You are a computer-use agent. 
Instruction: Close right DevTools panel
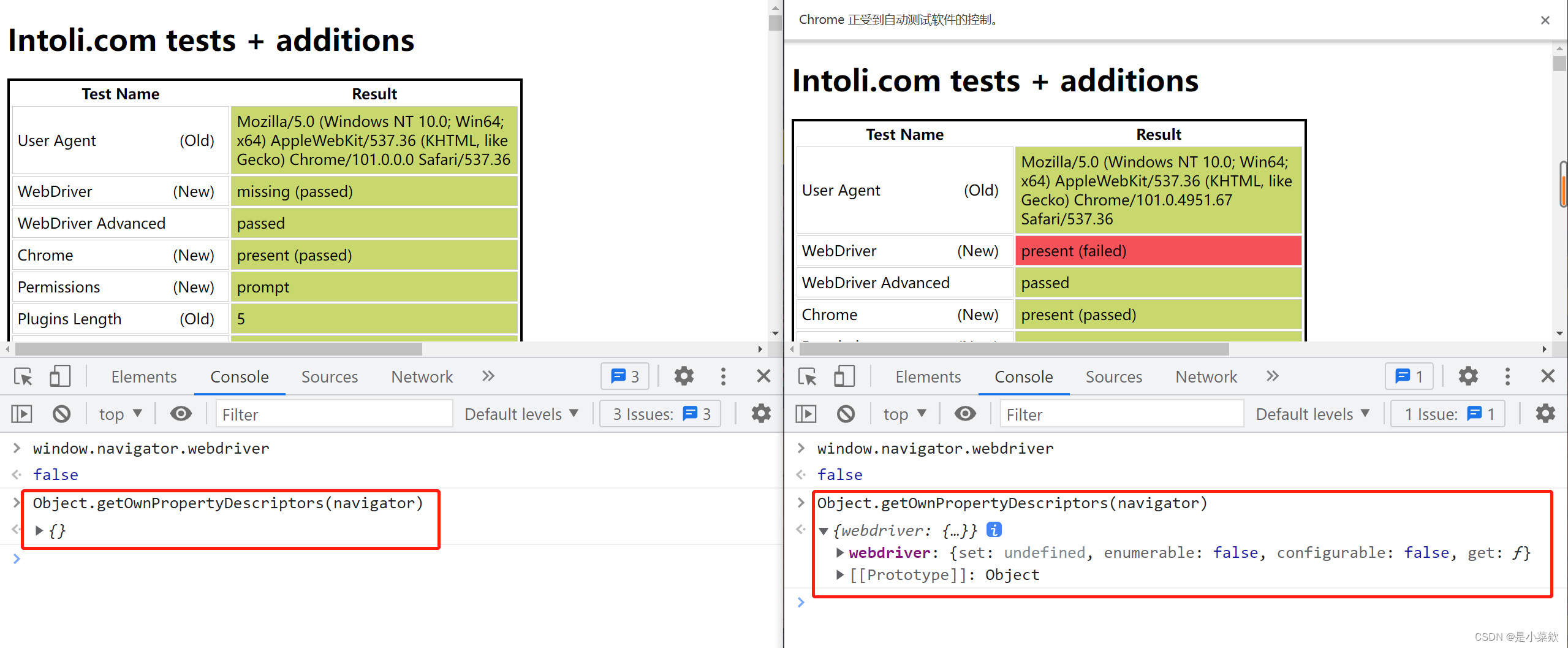click(x=1548, y=376)
